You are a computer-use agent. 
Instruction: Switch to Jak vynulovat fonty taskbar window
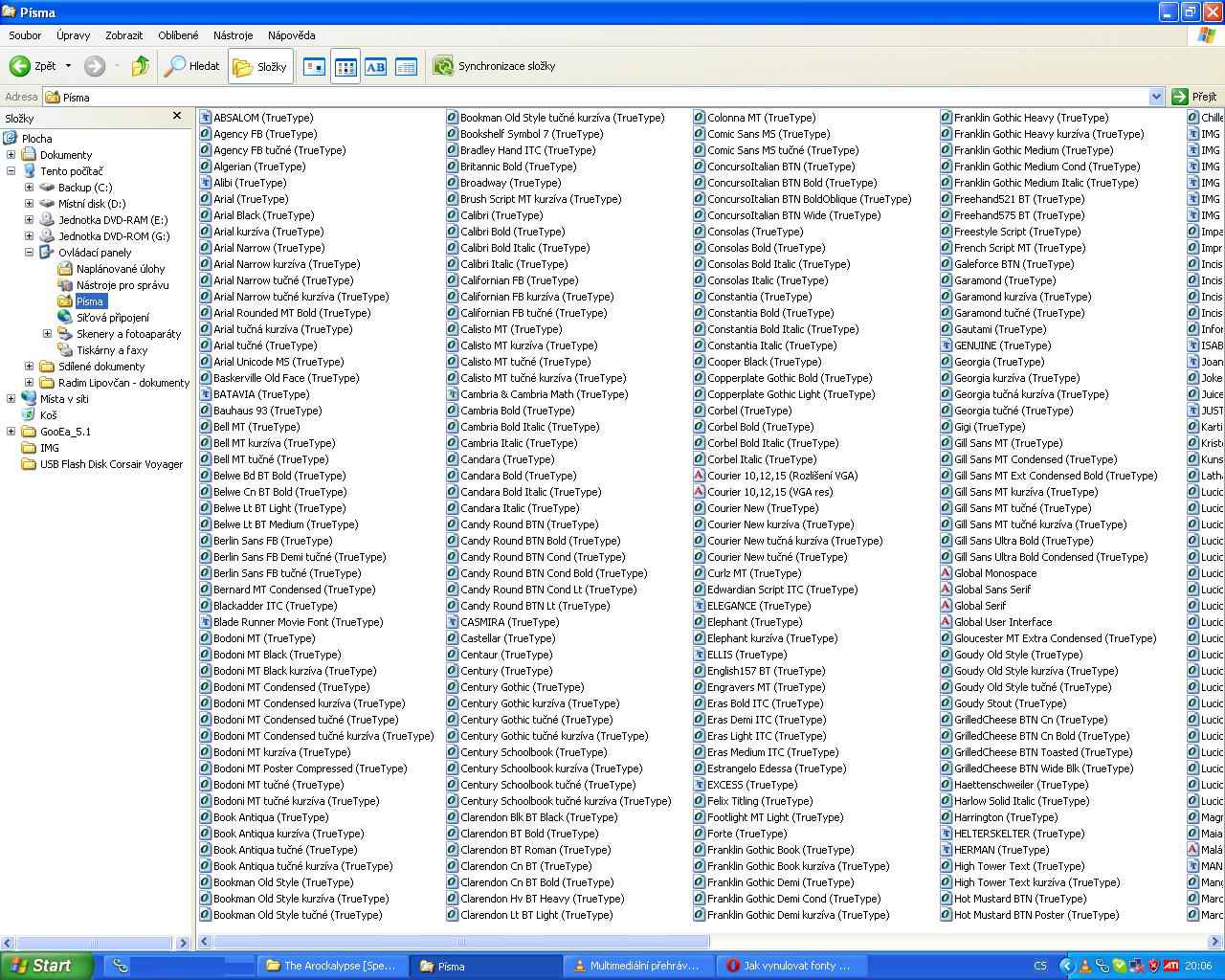tap(792, 966)
